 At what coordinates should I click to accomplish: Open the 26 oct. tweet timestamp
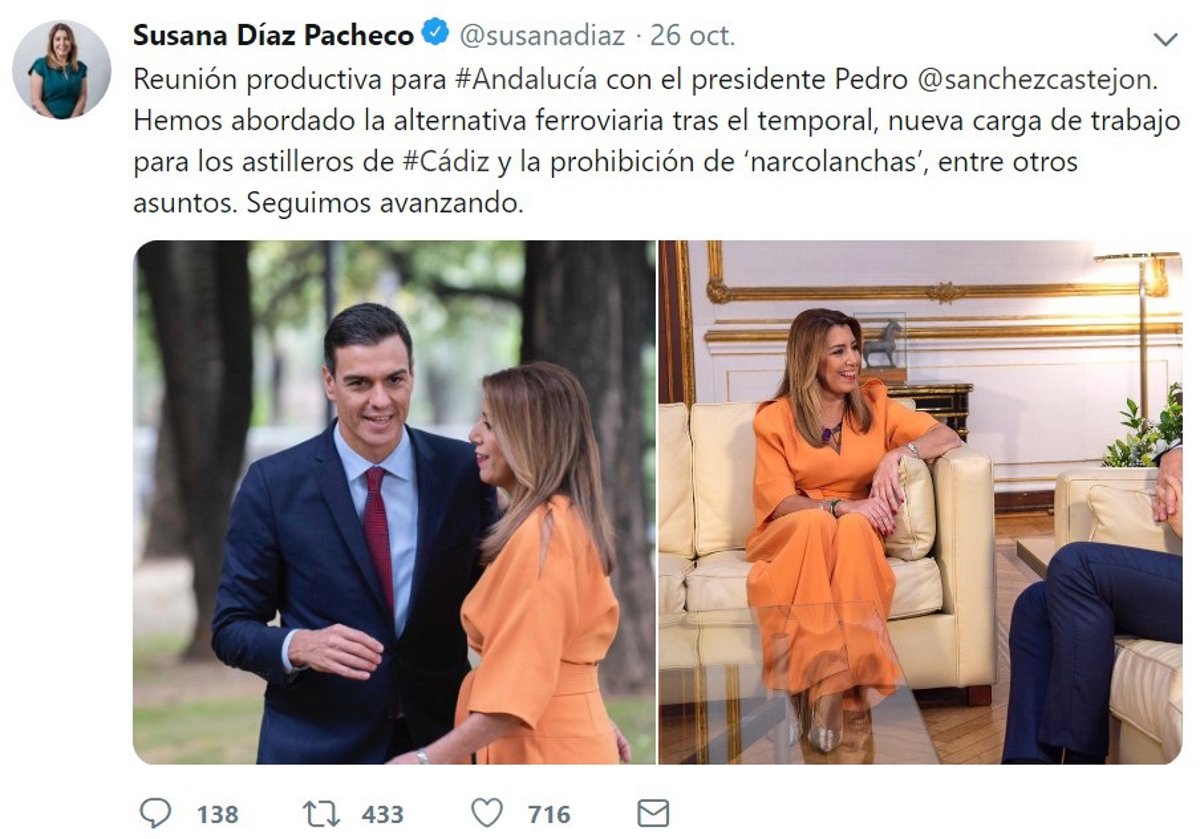pos(693,36)
